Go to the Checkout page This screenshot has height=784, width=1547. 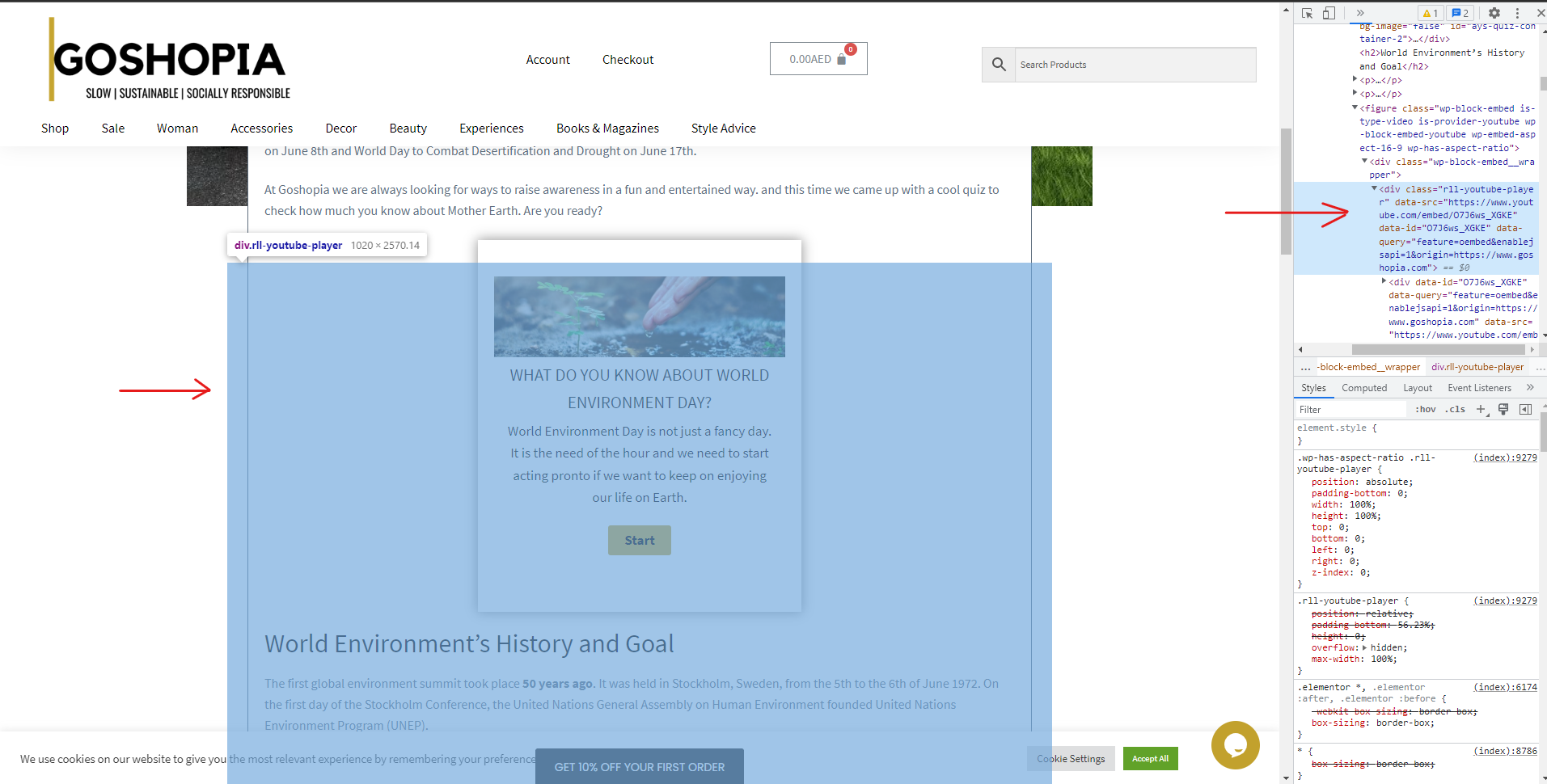click(x=628, y=60)
